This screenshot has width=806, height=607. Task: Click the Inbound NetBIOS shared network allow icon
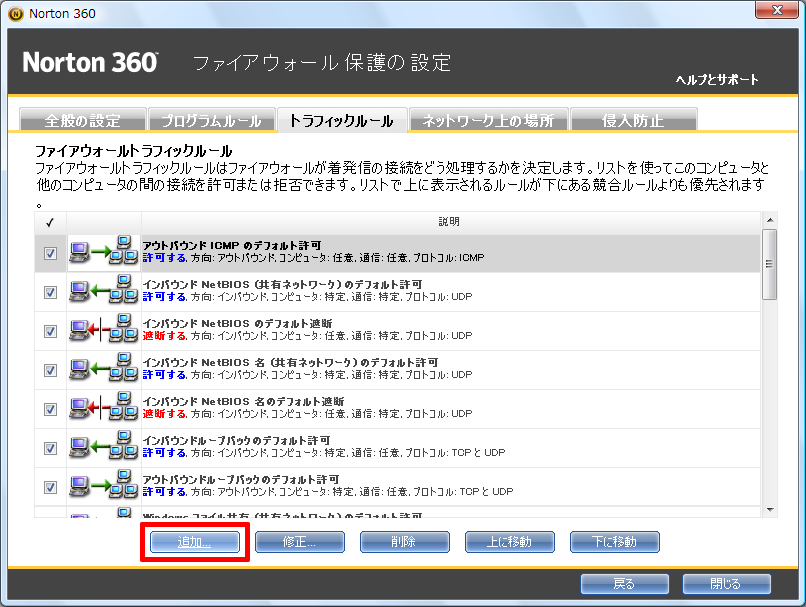[103, 292]
